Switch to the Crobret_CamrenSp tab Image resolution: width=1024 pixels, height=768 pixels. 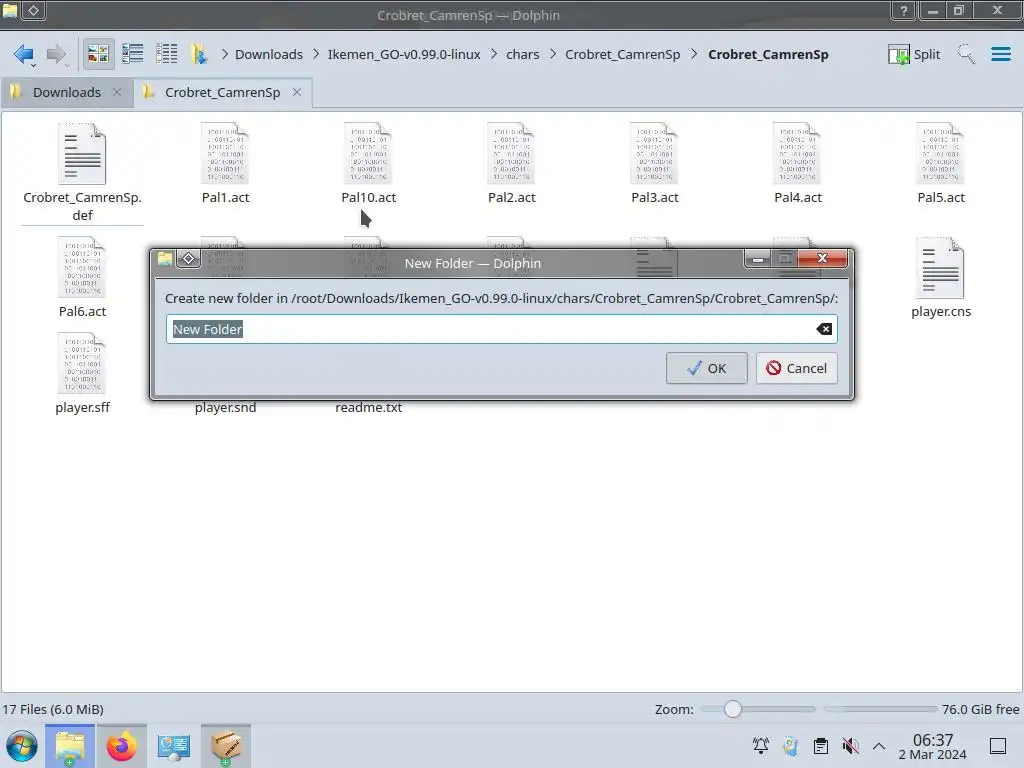pyautogui.click(x=222, y=92)
